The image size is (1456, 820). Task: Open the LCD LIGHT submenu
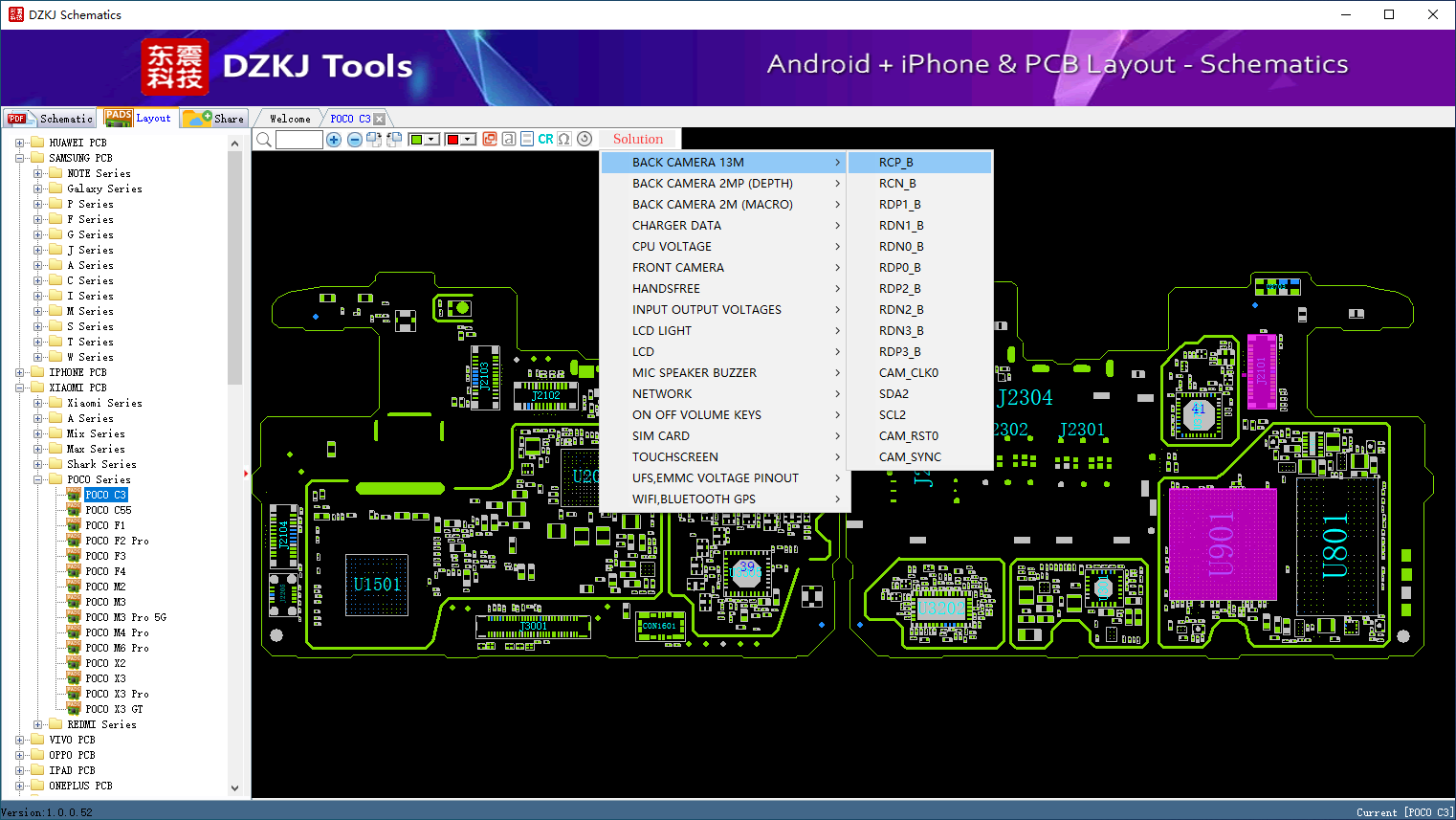725,331
